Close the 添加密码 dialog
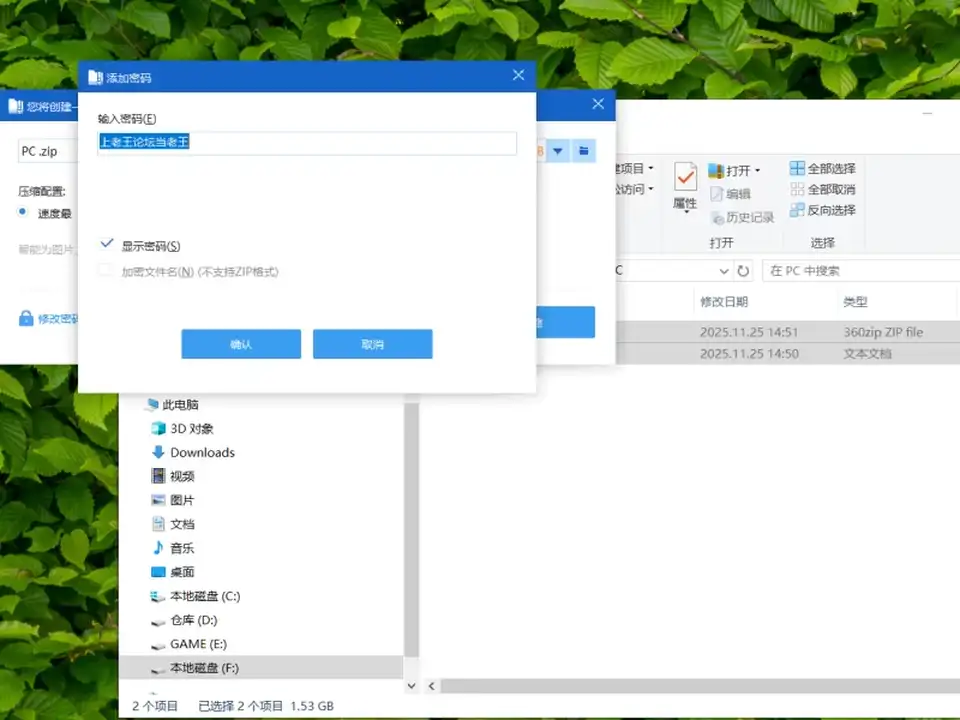Image resolution: width=960 pixels, height=720 pixels. 519,75
